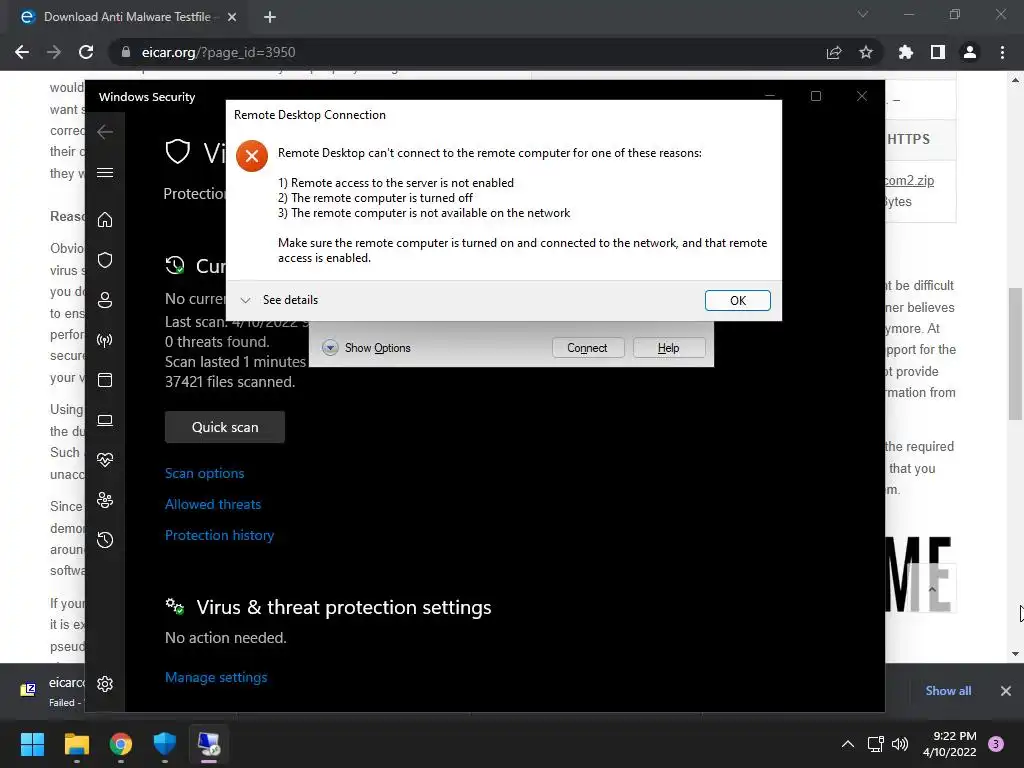The image size is (1024, 768).
Task: Open browser Extensions puzzle icon
Action: coord(906,52)
